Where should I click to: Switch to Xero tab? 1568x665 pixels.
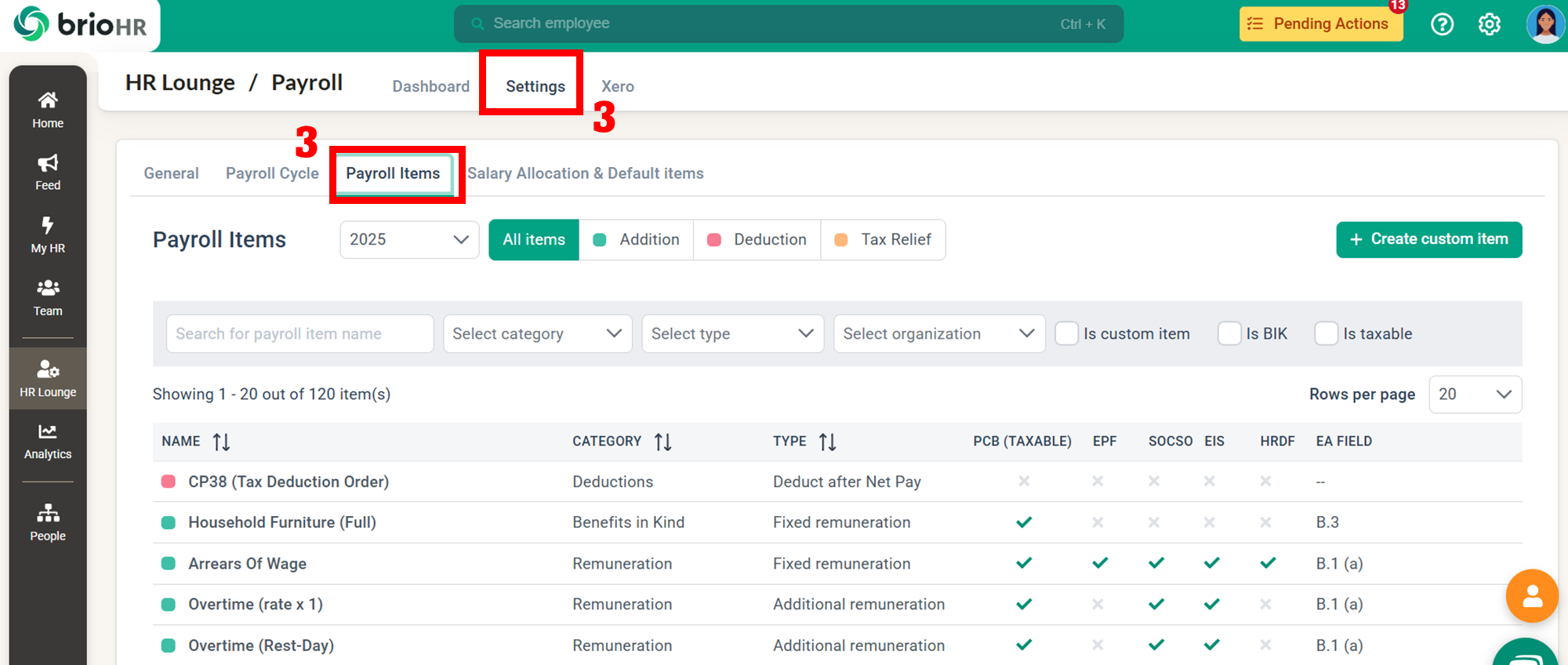coord(618,86)
